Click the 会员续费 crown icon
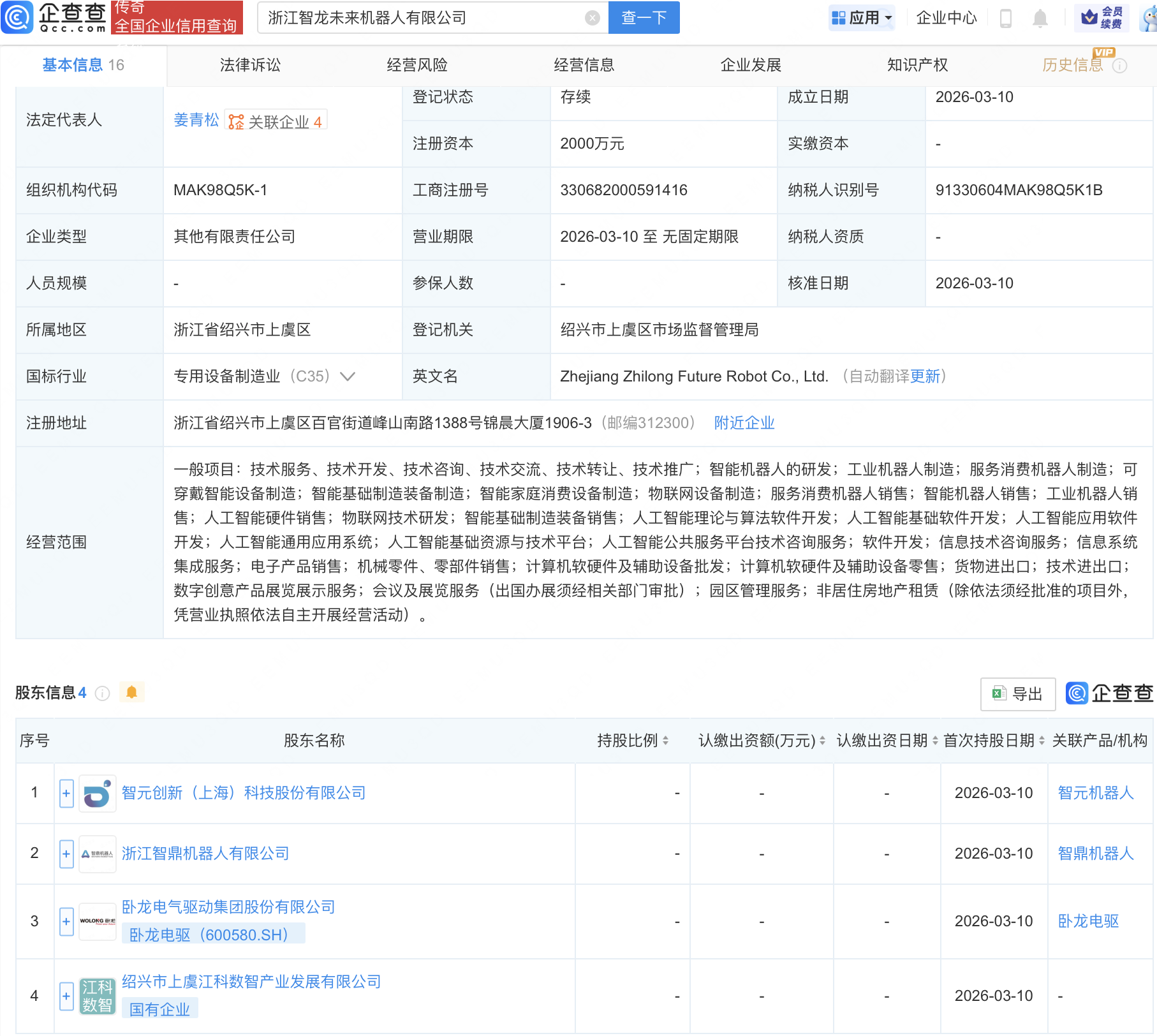 (1088, 18)
